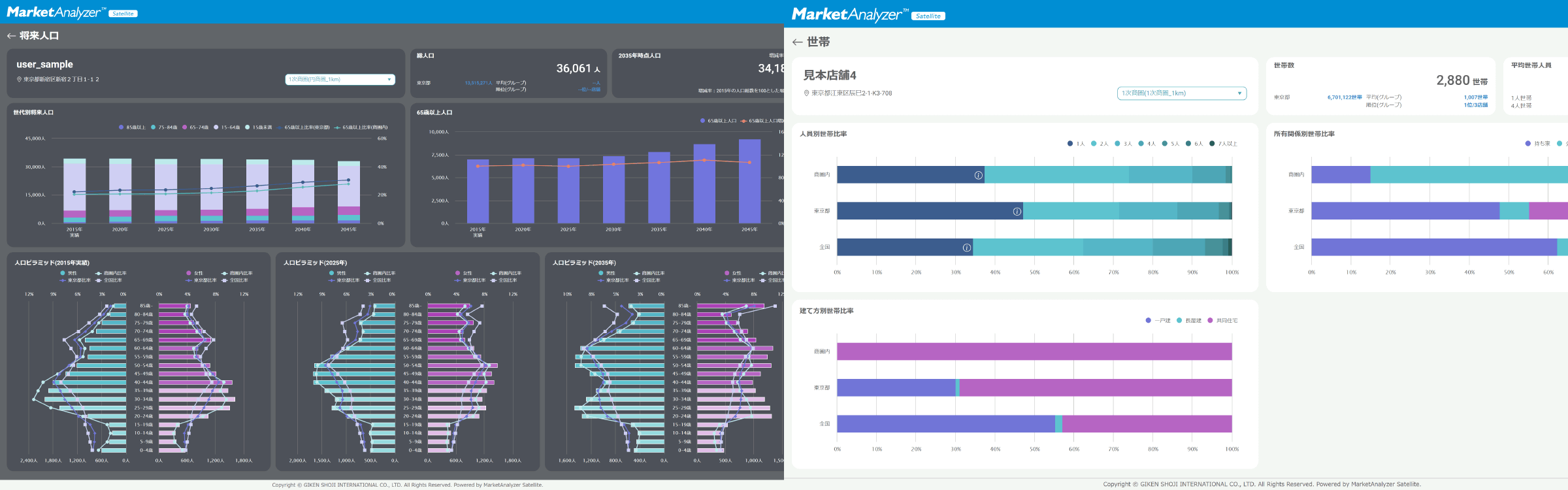This screenshot has height=490, width=1568.
Task: Go back using arrow beside 世帯
Action: [797, 42]
